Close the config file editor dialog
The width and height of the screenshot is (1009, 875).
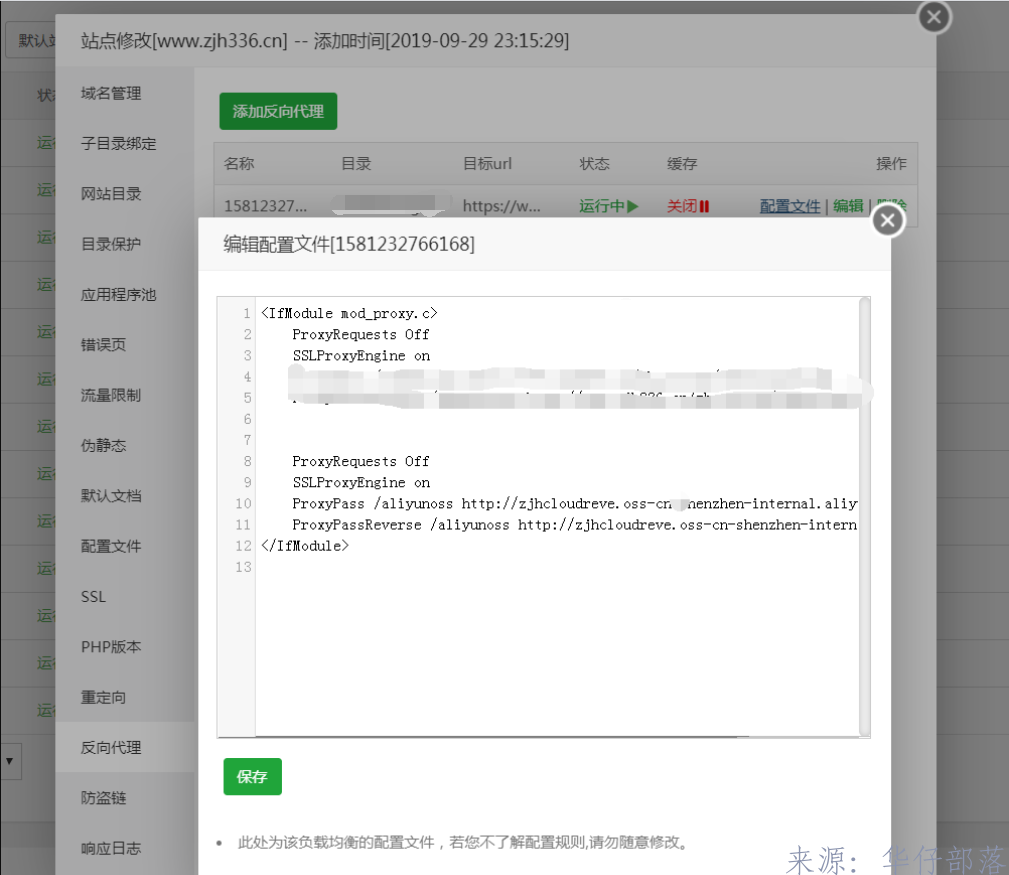pos(888,221)
